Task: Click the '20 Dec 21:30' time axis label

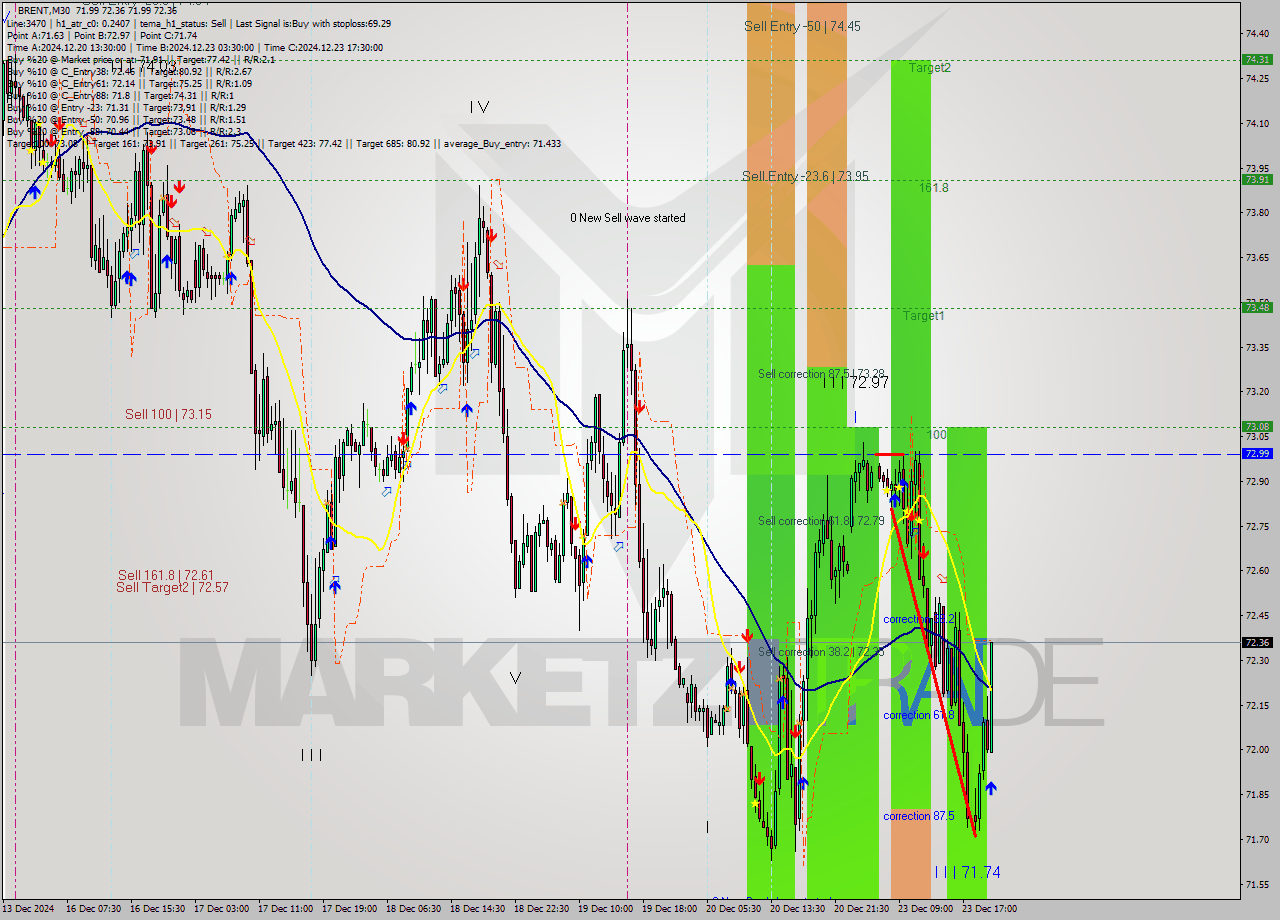Action: [x=861, y=909]
